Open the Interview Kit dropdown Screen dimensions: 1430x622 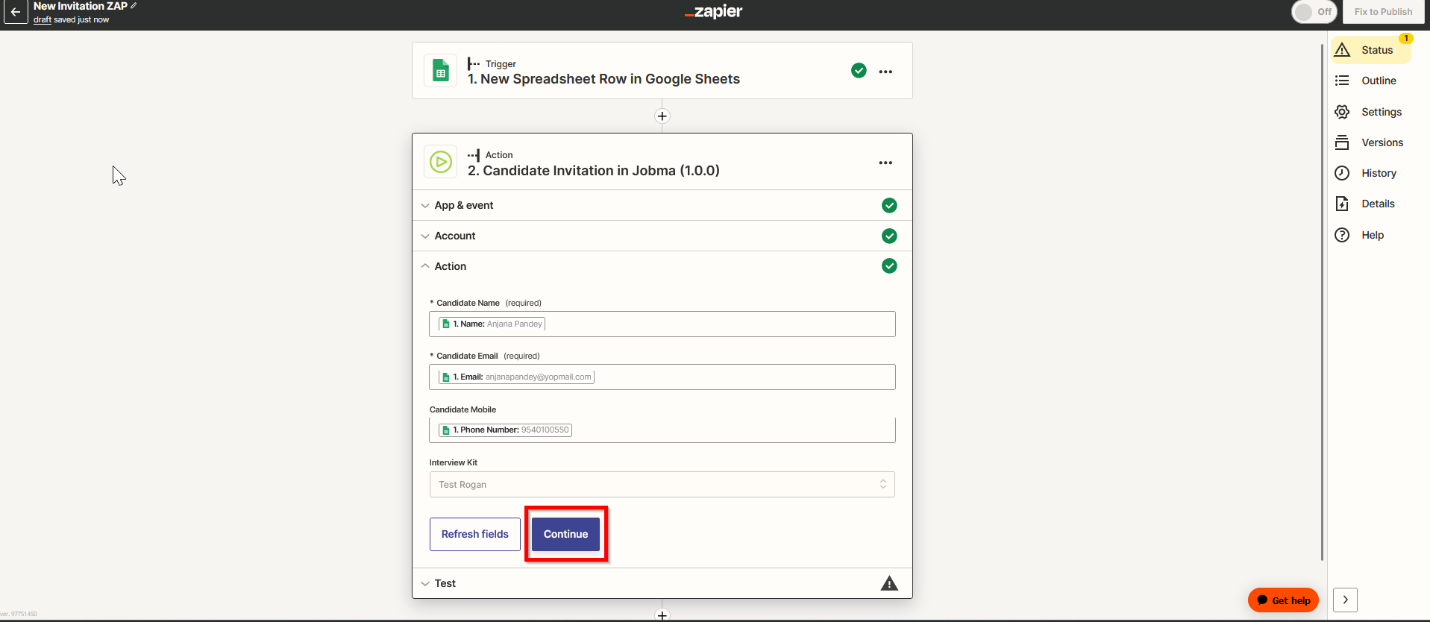tap(662, 484)
